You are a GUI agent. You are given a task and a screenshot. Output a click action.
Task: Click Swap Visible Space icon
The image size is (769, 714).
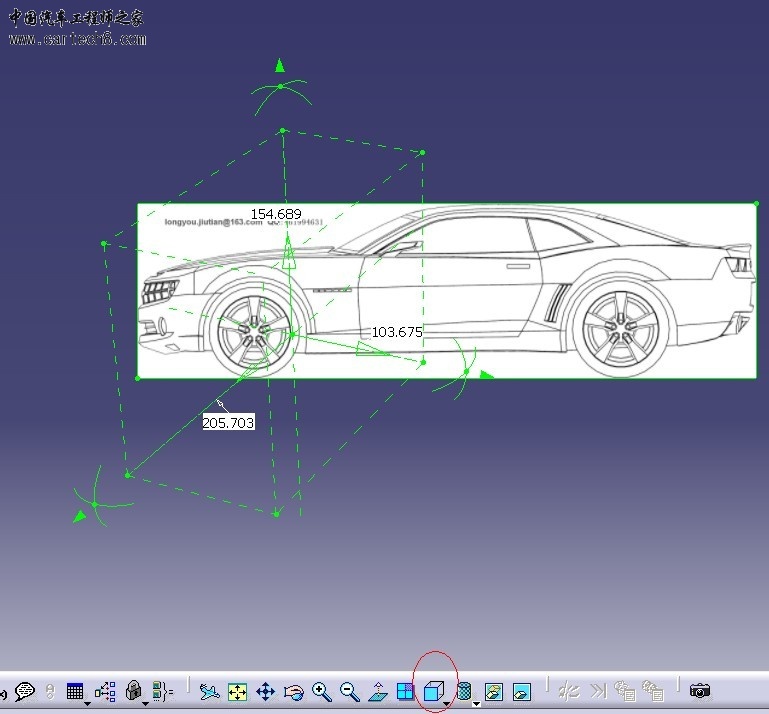point(521,692)
